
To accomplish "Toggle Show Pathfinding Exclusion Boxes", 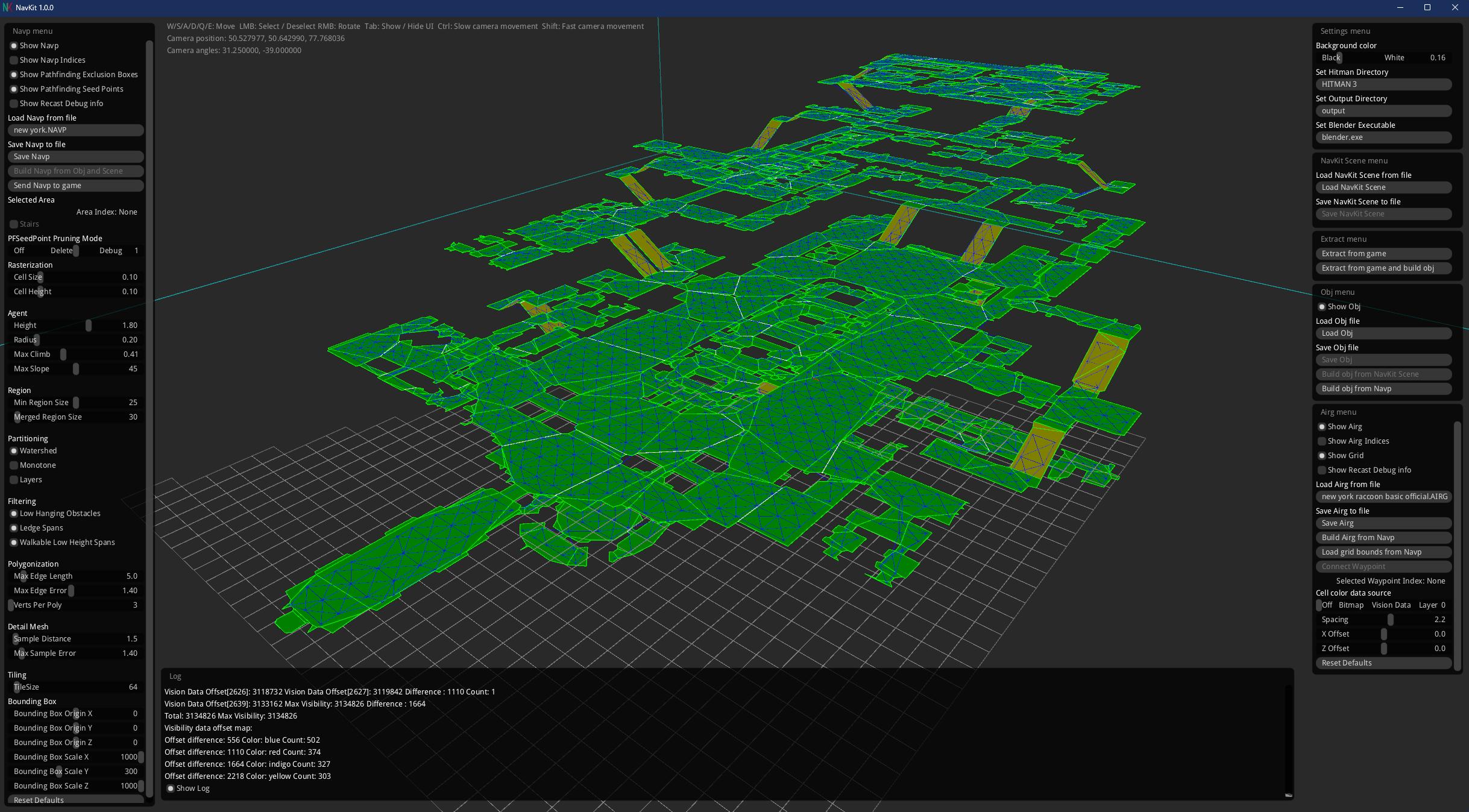I will tap(13, 75).
